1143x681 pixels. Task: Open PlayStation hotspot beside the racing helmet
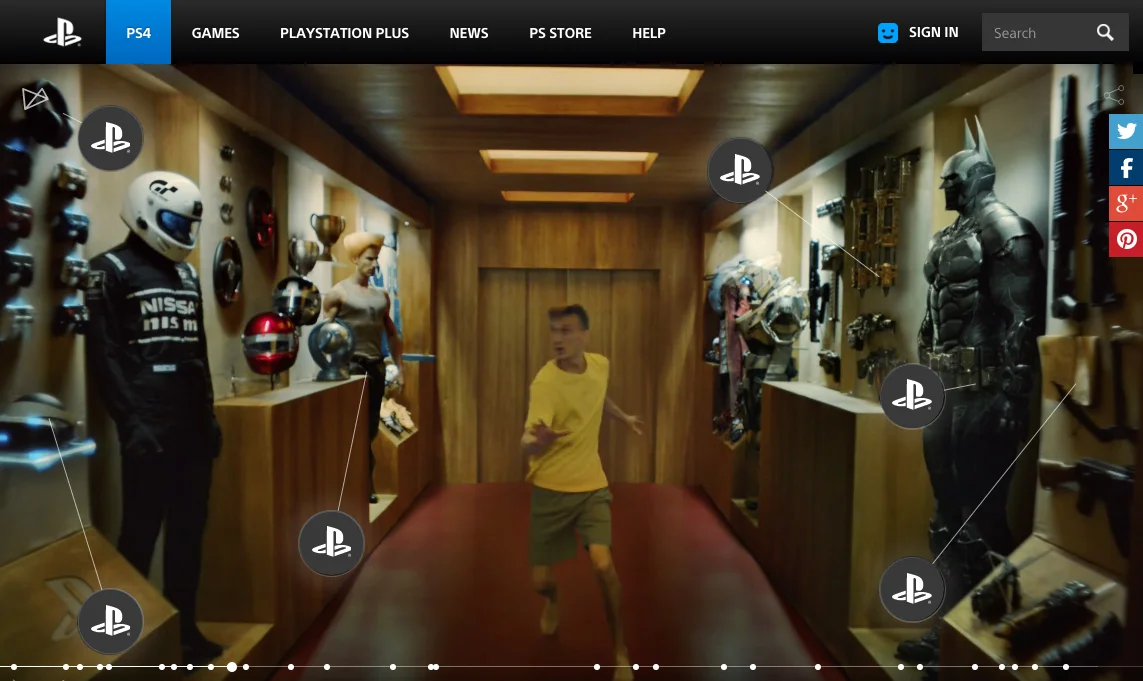click(111, 138)
